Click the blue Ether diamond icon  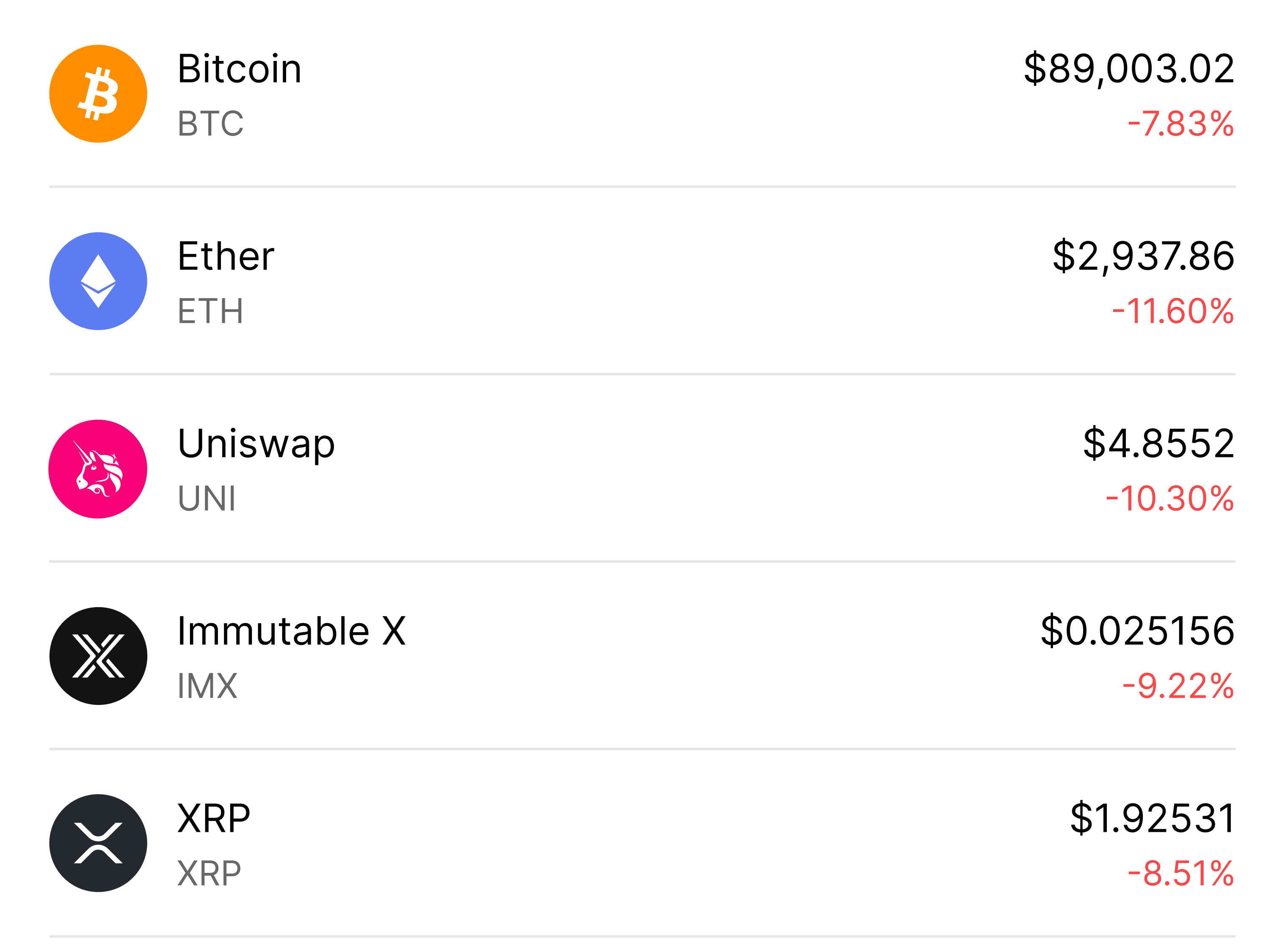point(98,281)
